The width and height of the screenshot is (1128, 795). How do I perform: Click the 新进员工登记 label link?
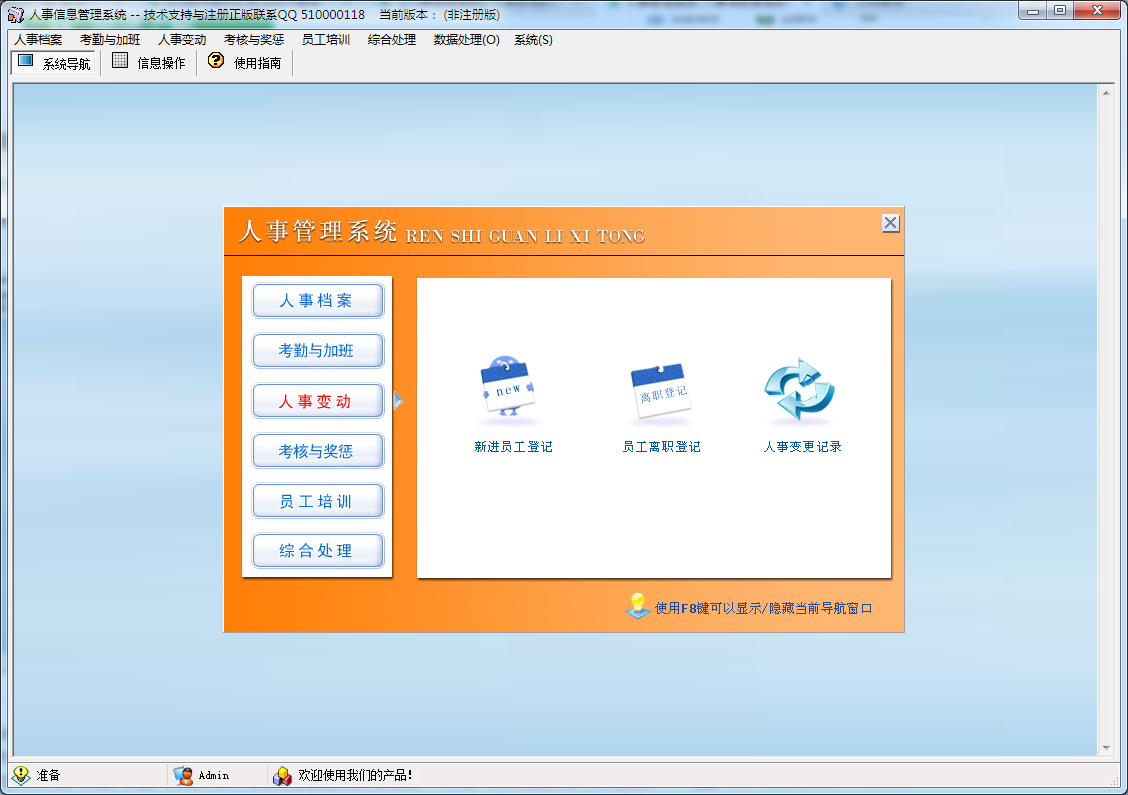pos(513,447)
